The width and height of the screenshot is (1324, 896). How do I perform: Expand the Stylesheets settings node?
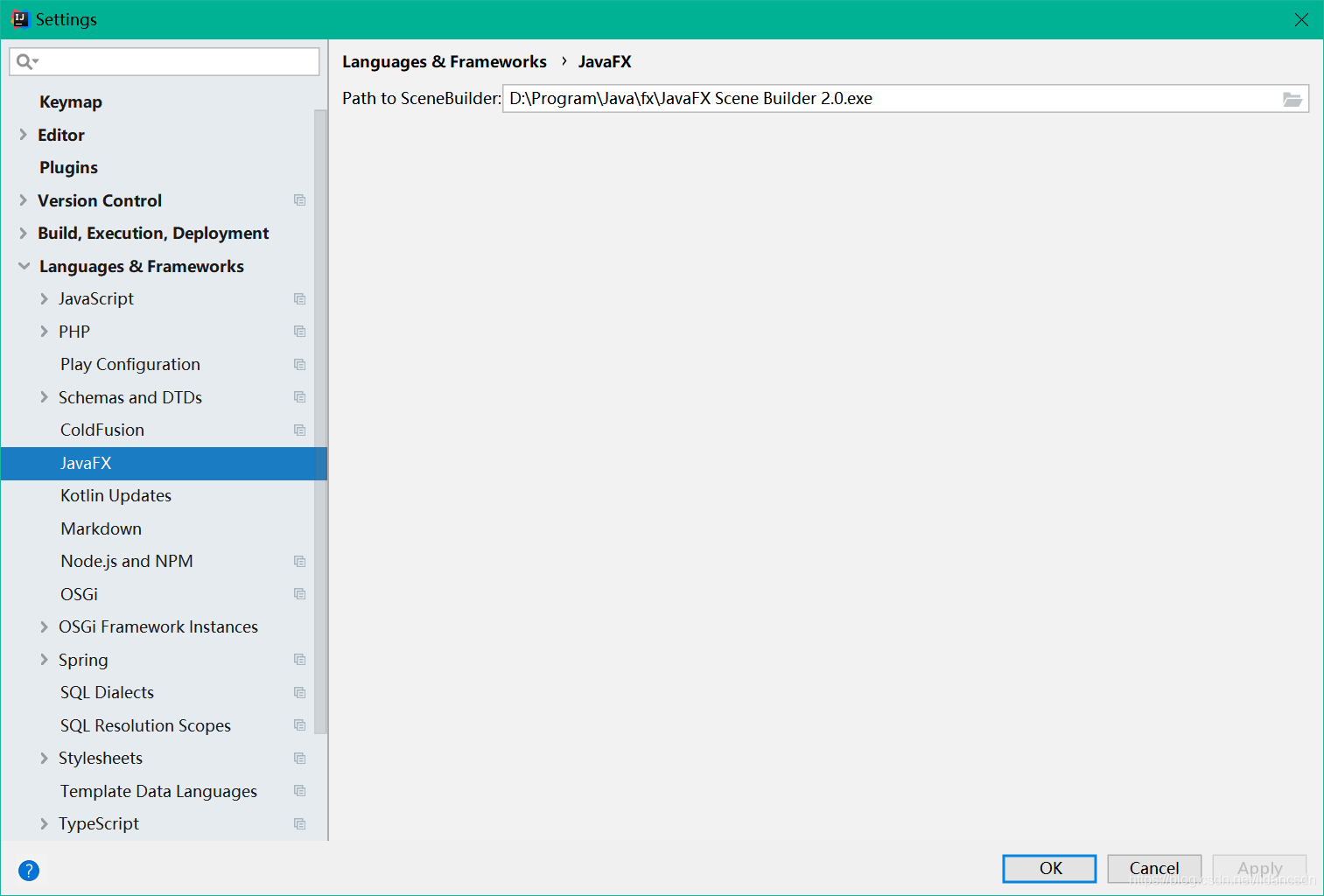pyautogui.click(x=44, y=759)
